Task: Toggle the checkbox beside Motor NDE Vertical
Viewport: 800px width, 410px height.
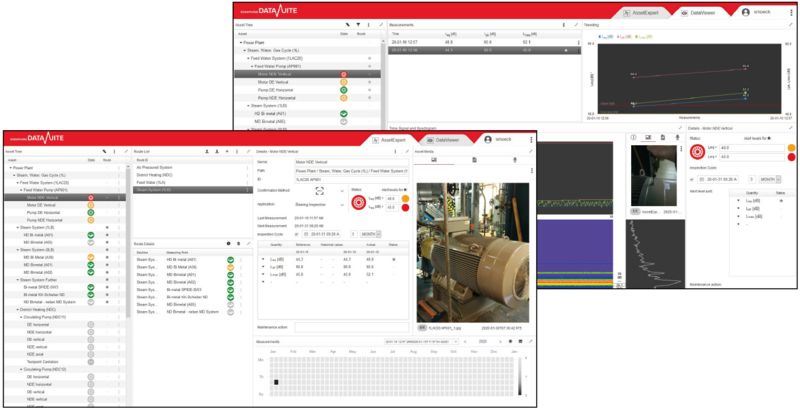Action: pos(106,197)
